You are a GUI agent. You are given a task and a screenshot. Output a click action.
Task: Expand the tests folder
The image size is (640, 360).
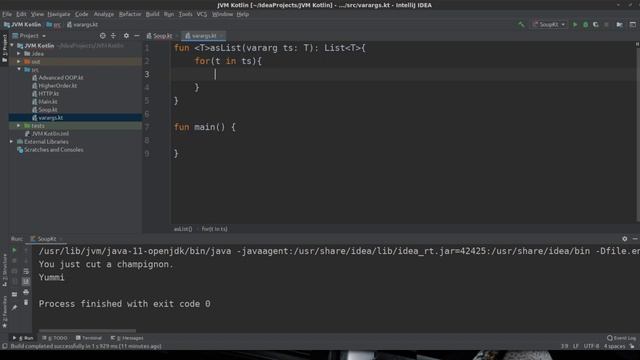click(x=19, y=126)
